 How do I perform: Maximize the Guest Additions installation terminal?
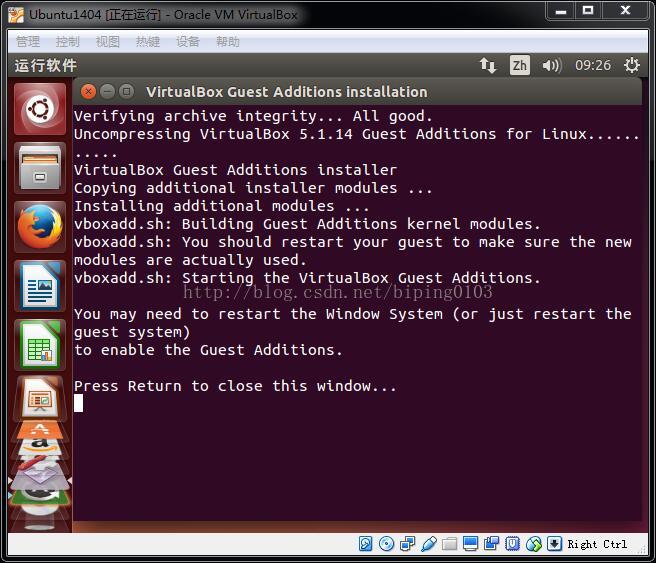click(126, 91)
